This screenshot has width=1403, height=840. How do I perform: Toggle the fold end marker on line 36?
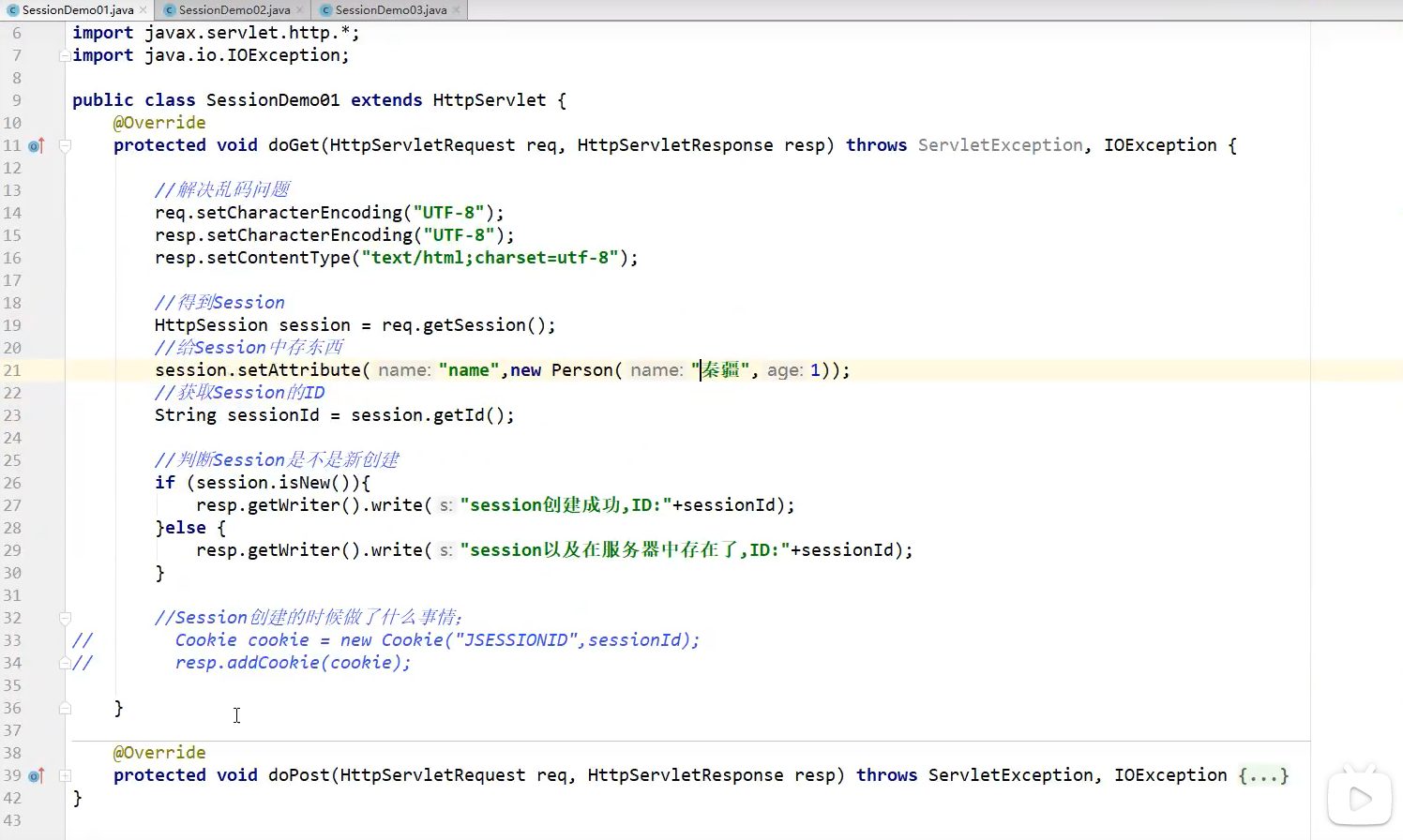[65, 708]
